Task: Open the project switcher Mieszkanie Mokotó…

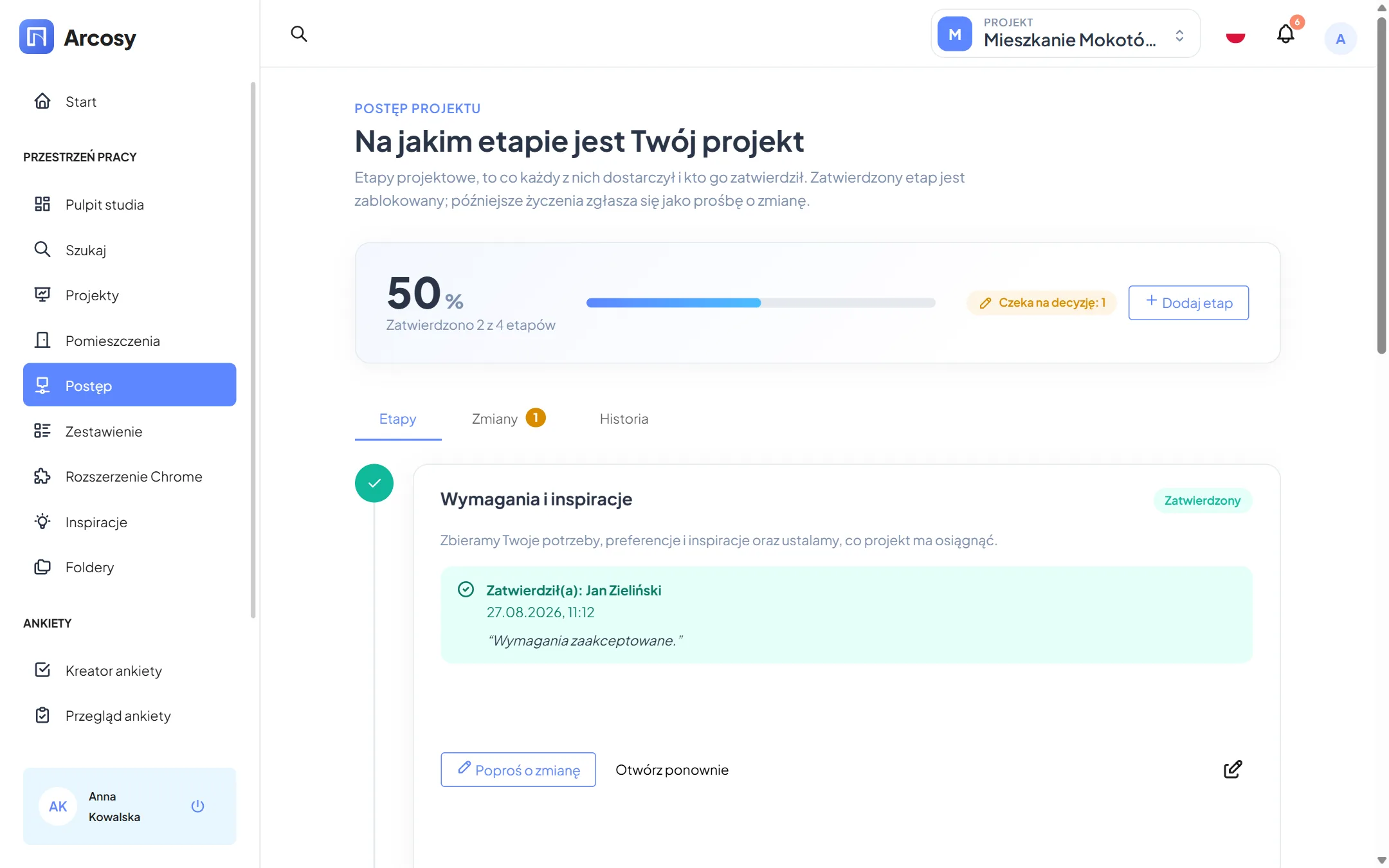Action: click(1066, 33)
